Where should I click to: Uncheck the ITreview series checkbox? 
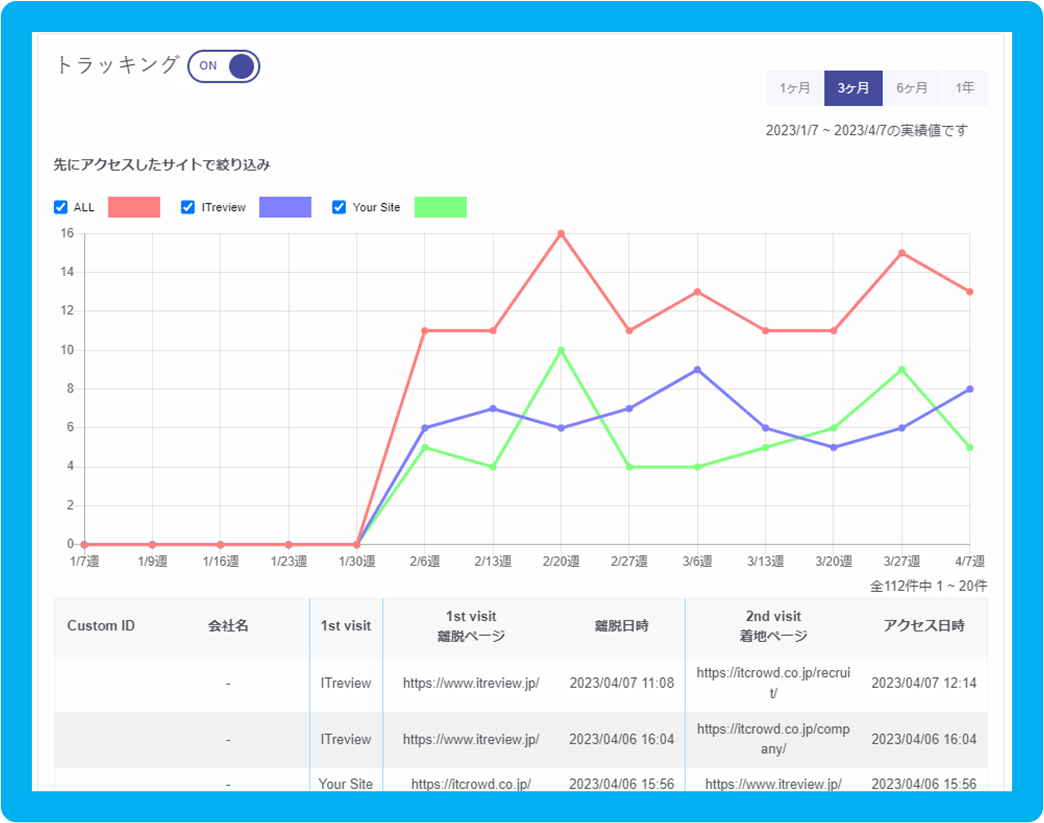click(x=188, y=207)
